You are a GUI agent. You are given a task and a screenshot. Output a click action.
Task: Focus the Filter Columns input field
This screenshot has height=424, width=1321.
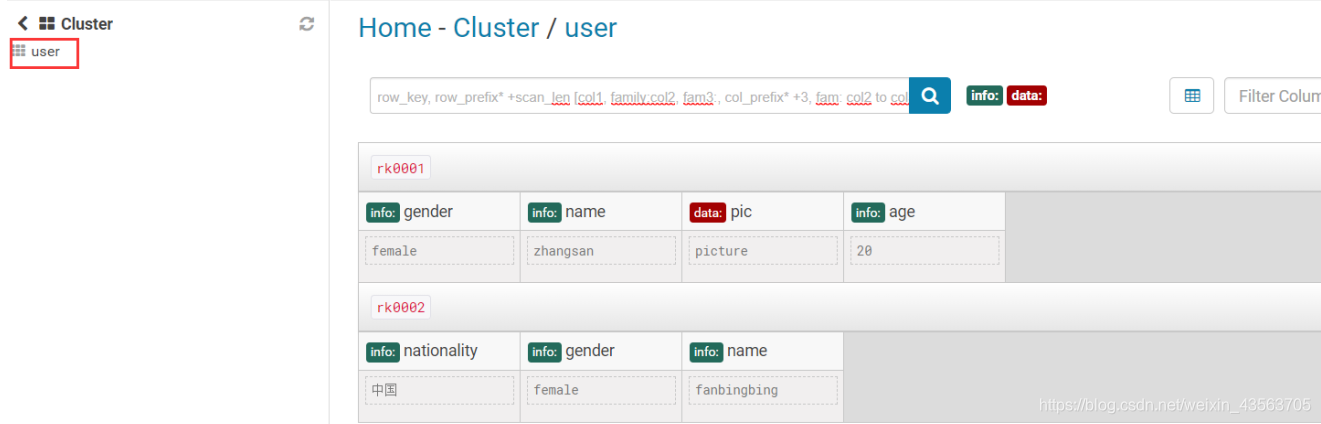[x=1273, y=96]
